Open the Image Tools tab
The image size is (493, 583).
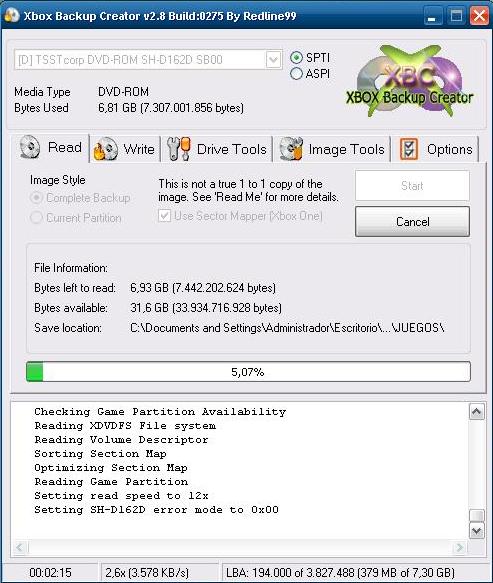tap(332, 149)
